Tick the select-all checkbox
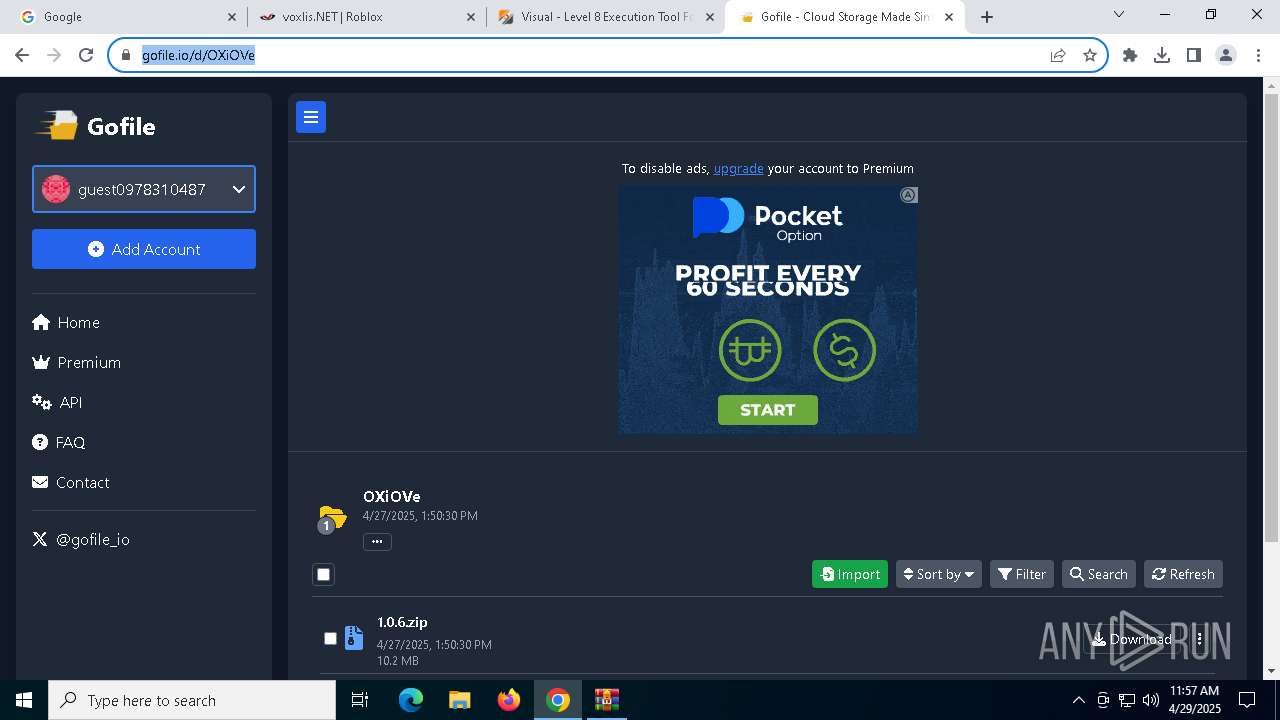 (x=323, y=574)
